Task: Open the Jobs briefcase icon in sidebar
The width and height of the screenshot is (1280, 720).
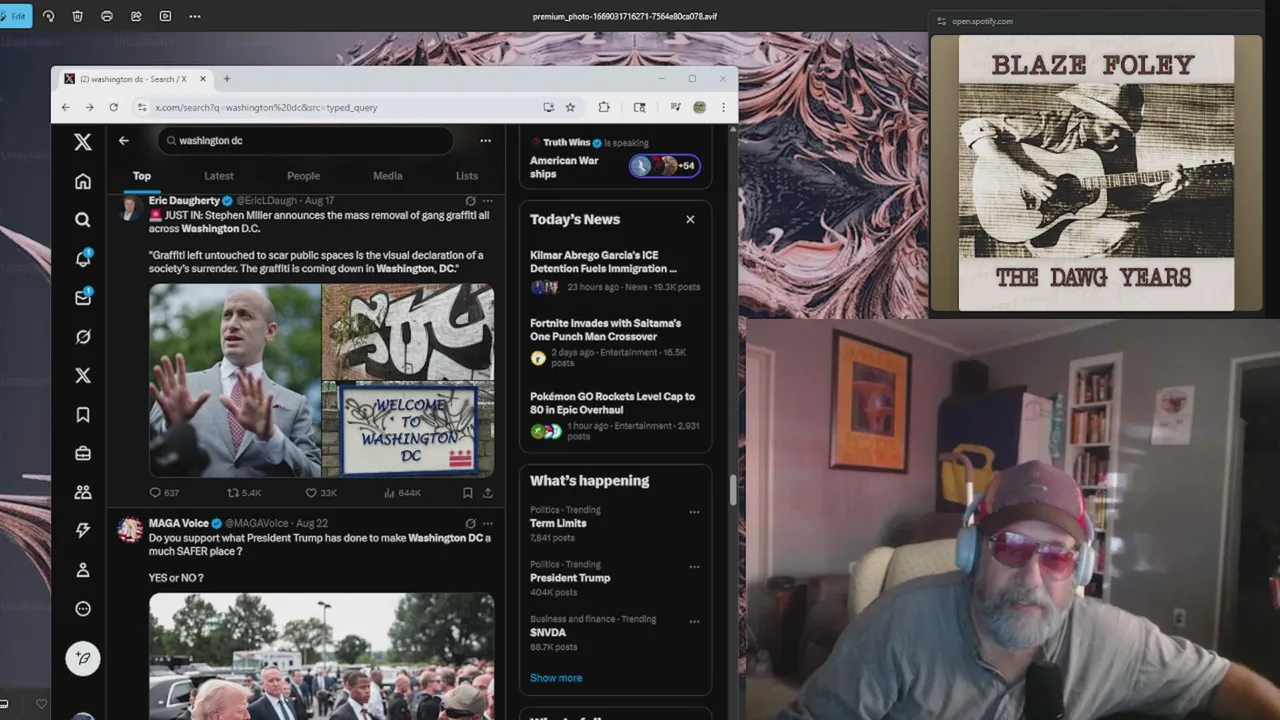Action: (83, 453)
